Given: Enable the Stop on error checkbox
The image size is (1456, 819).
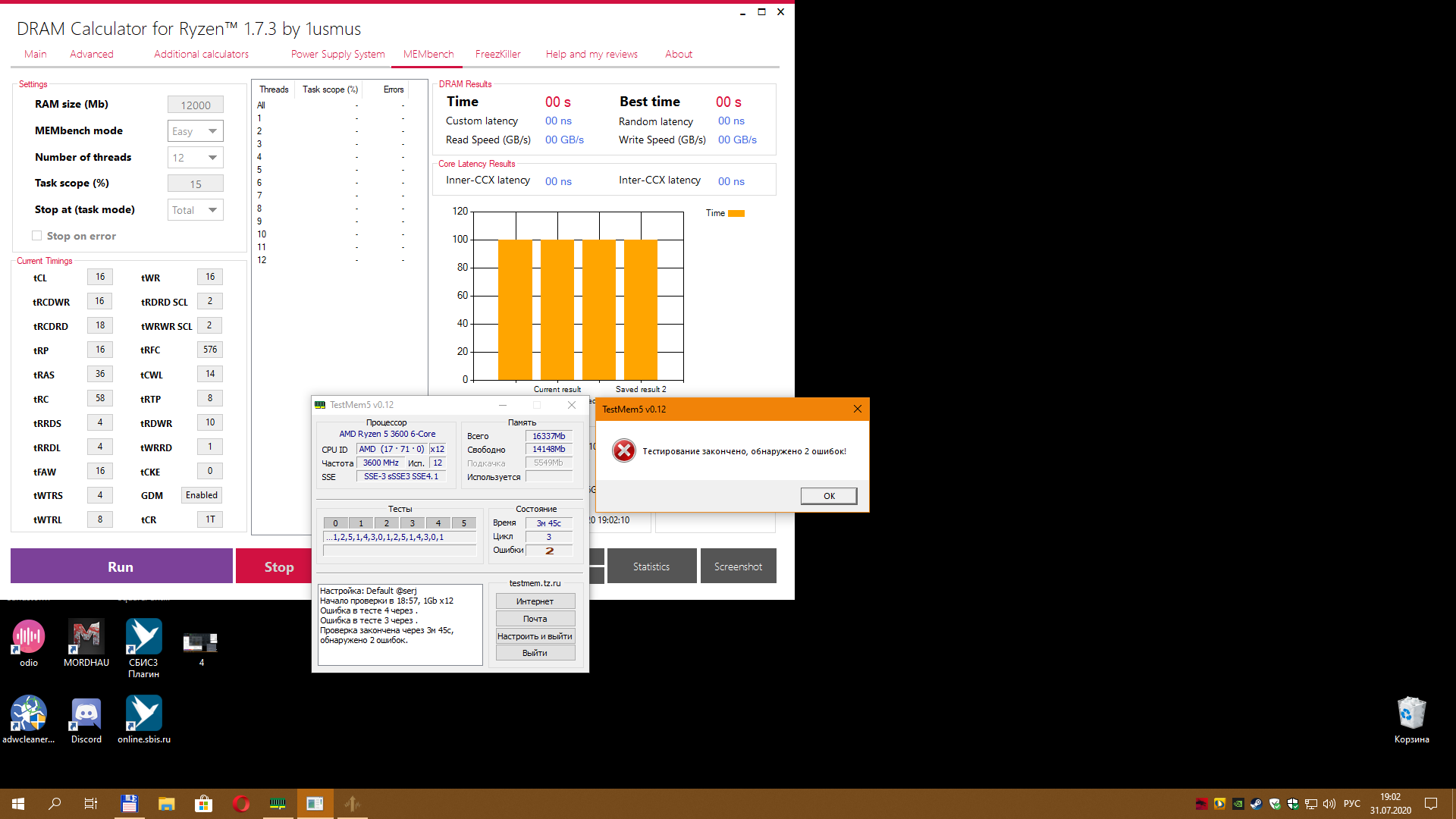Looking at the screenshot, I should 37,236.
